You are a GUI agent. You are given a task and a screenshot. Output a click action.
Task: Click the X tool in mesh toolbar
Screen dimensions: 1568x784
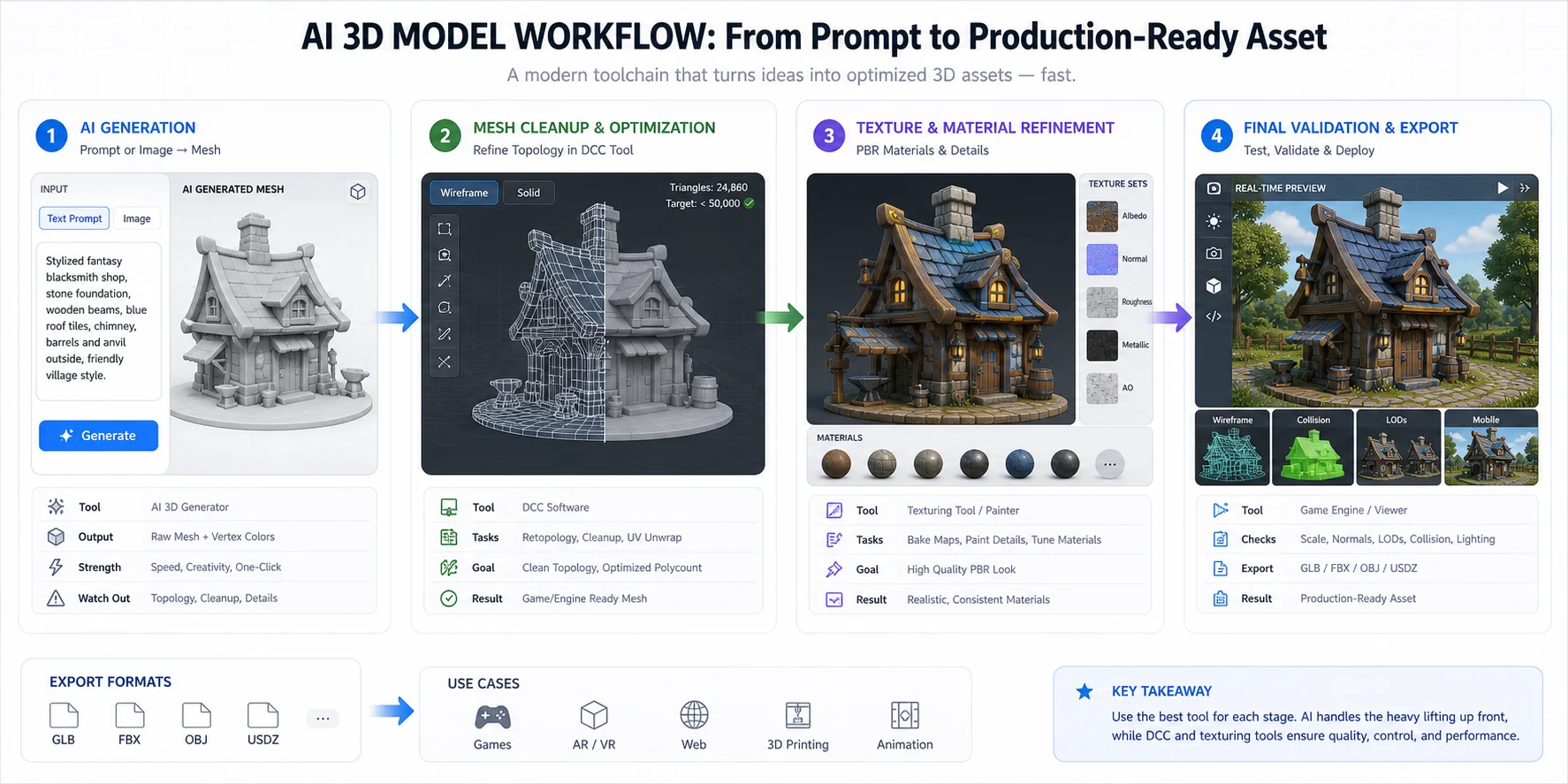(445, 362)
